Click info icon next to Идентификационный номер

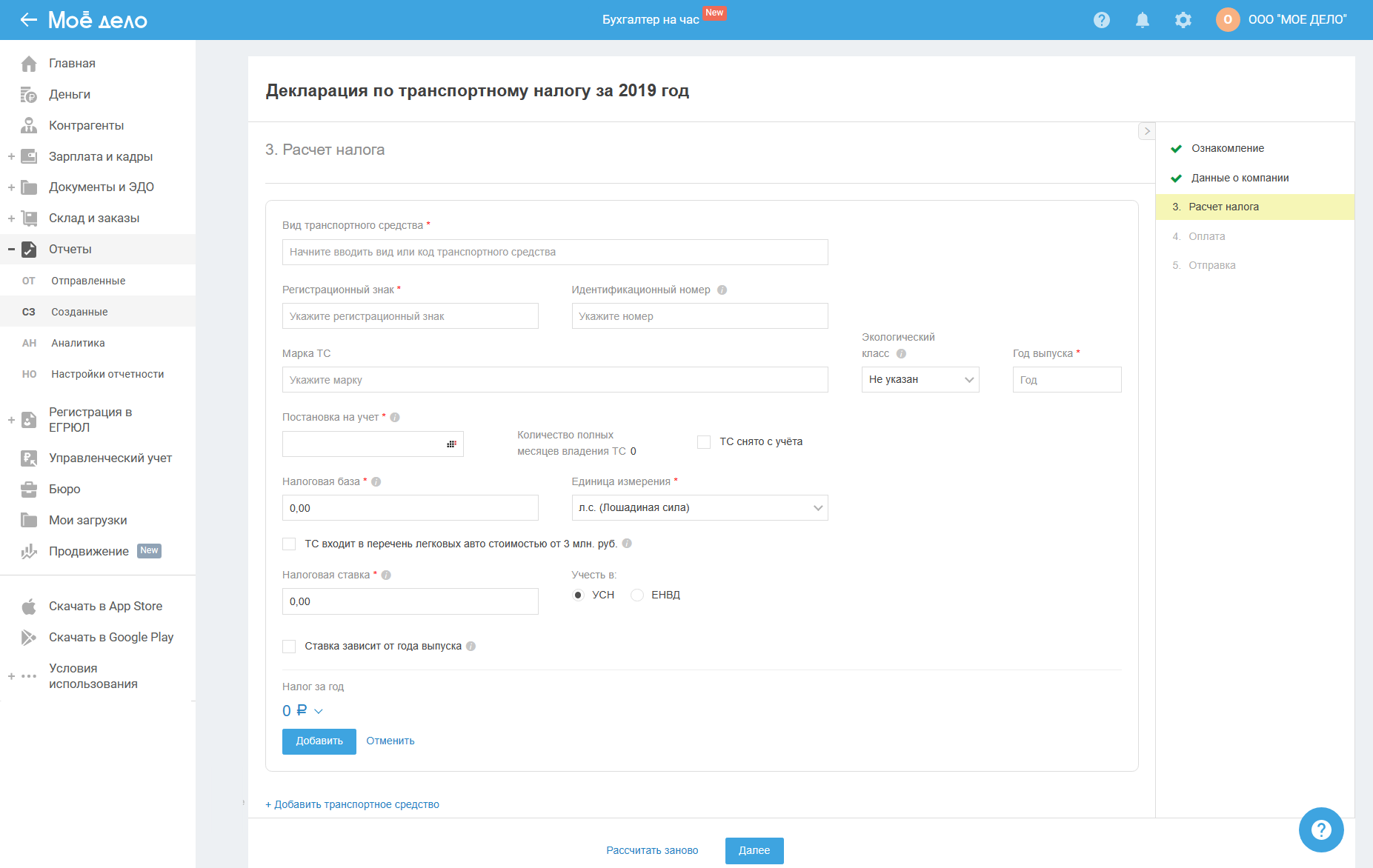tap(722, 290)
